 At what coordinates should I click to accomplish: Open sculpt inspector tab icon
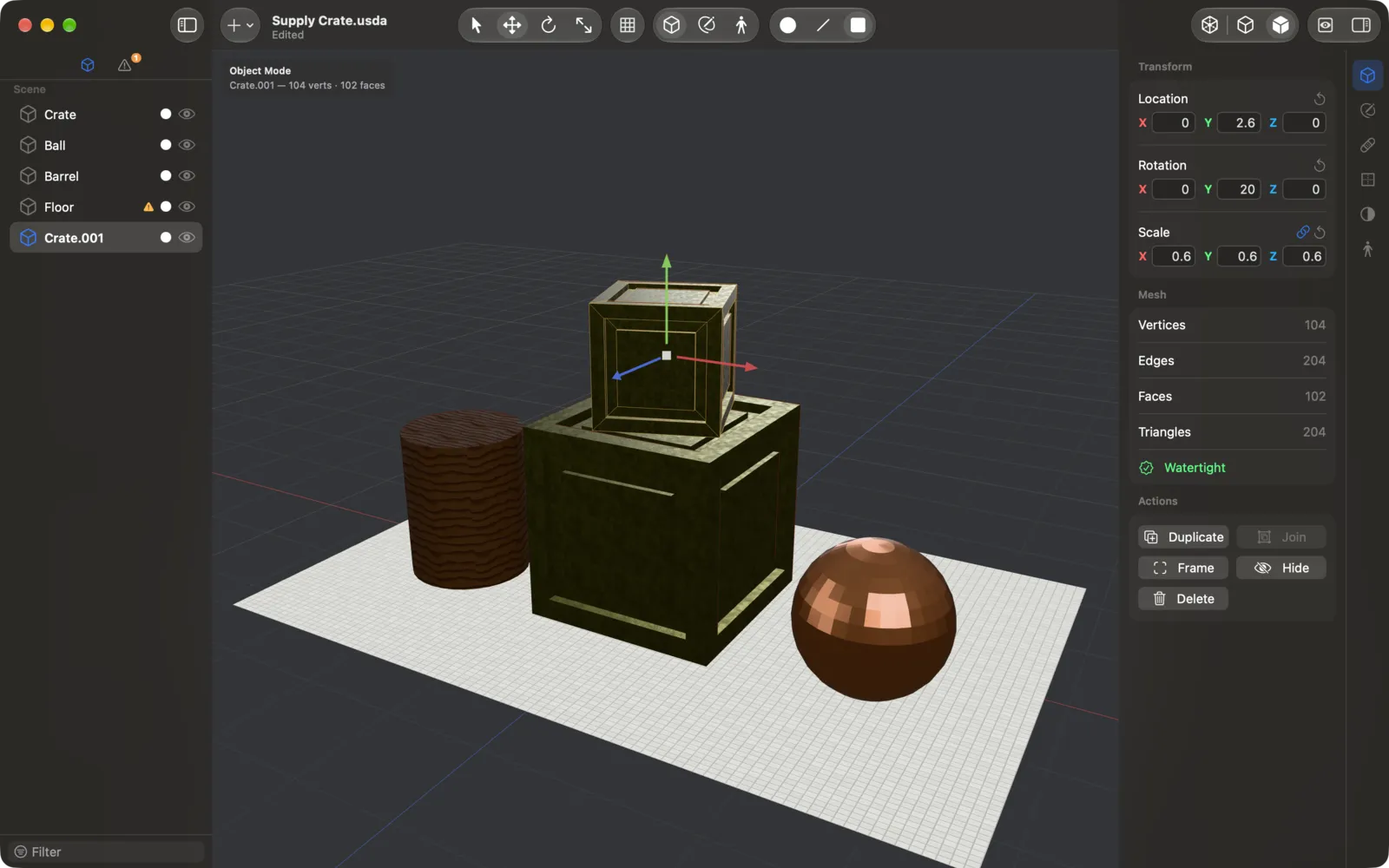(x=1367, y=110)
